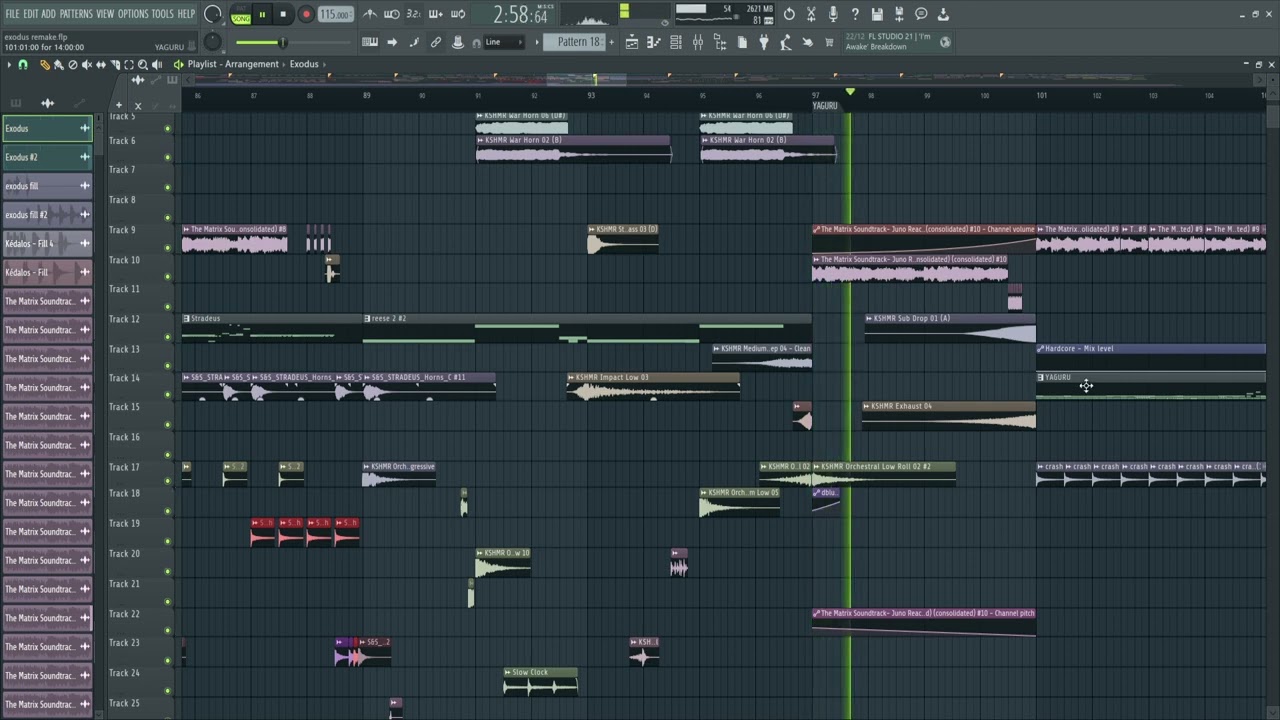Open the channel rack icon
Viewport: 1280px width, 720px height.
pyautogui.click(x=676, y=42)
